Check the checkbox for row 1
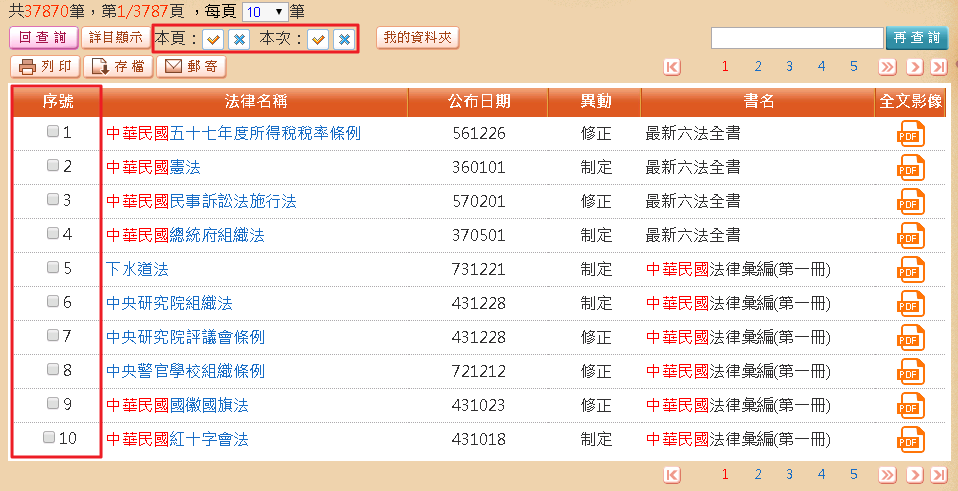 pyautogui.click(x=53, y=132)
